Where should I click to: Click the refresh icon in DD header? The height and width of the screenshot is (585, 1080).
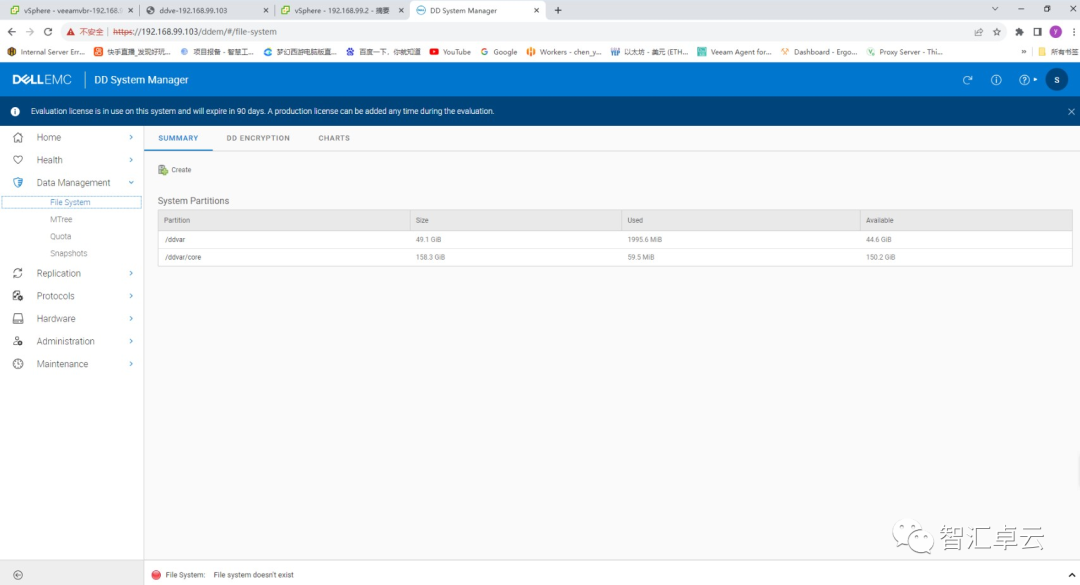point(967,80)
